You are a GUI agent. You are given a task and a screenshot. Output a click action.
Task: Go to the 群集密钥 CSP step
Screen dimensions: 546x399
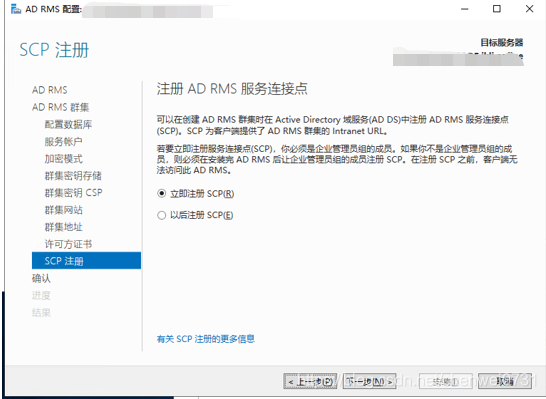coord(73,193)
